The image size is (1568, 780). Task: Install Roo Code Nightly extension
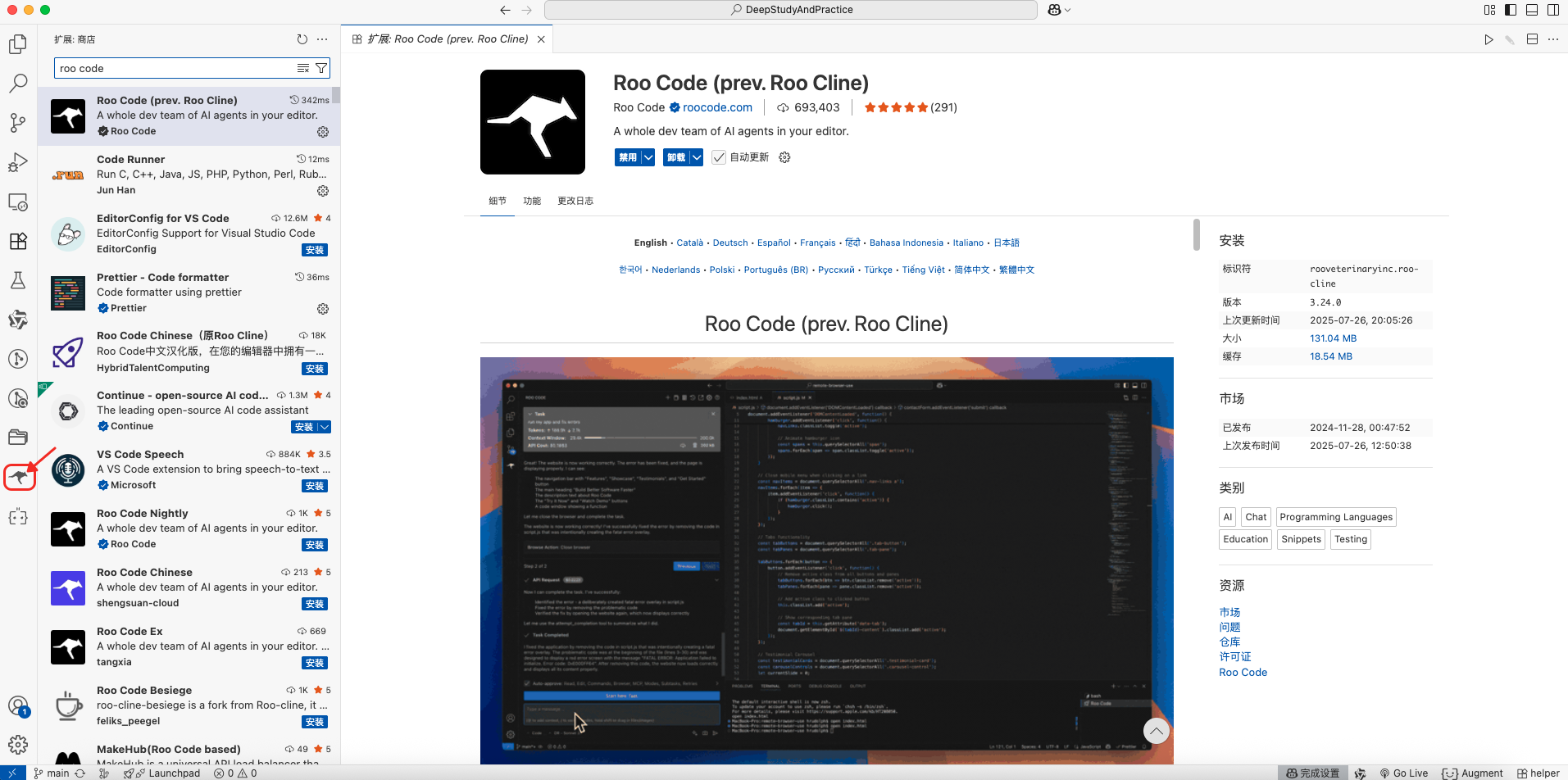click(x=315, y=545)
